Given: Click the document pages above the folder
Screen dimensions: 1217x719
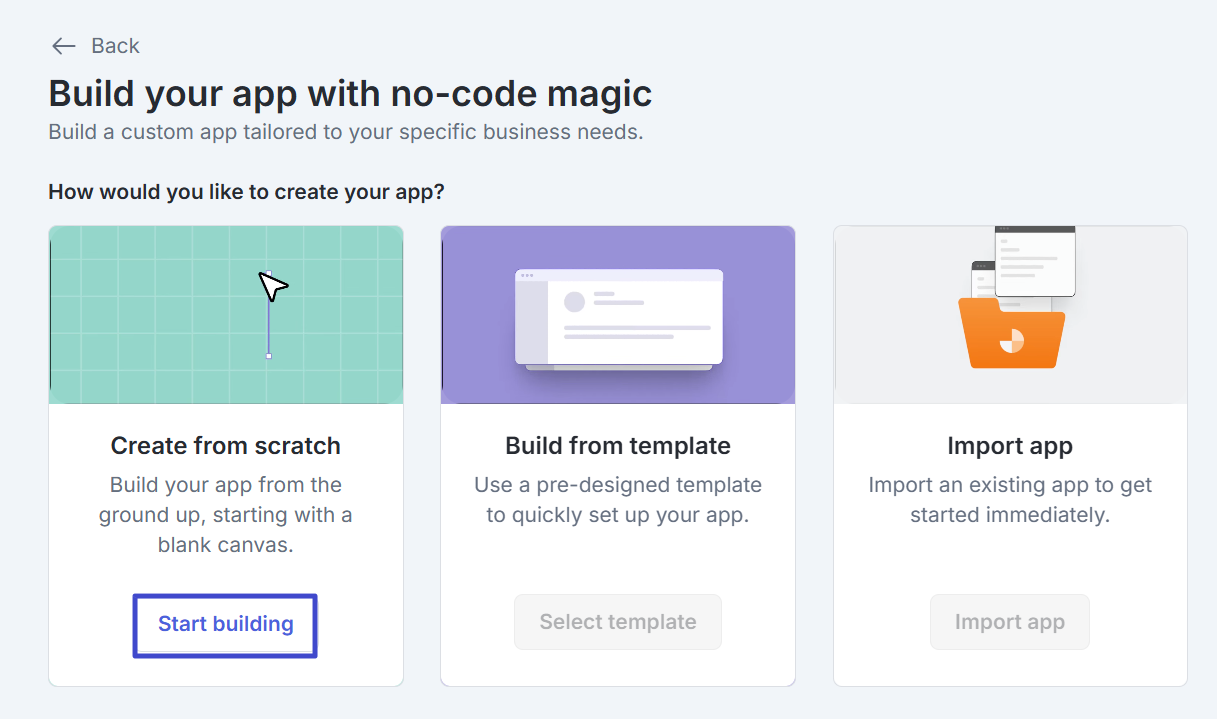Looking at the screenshot, I should [1035, 260].
